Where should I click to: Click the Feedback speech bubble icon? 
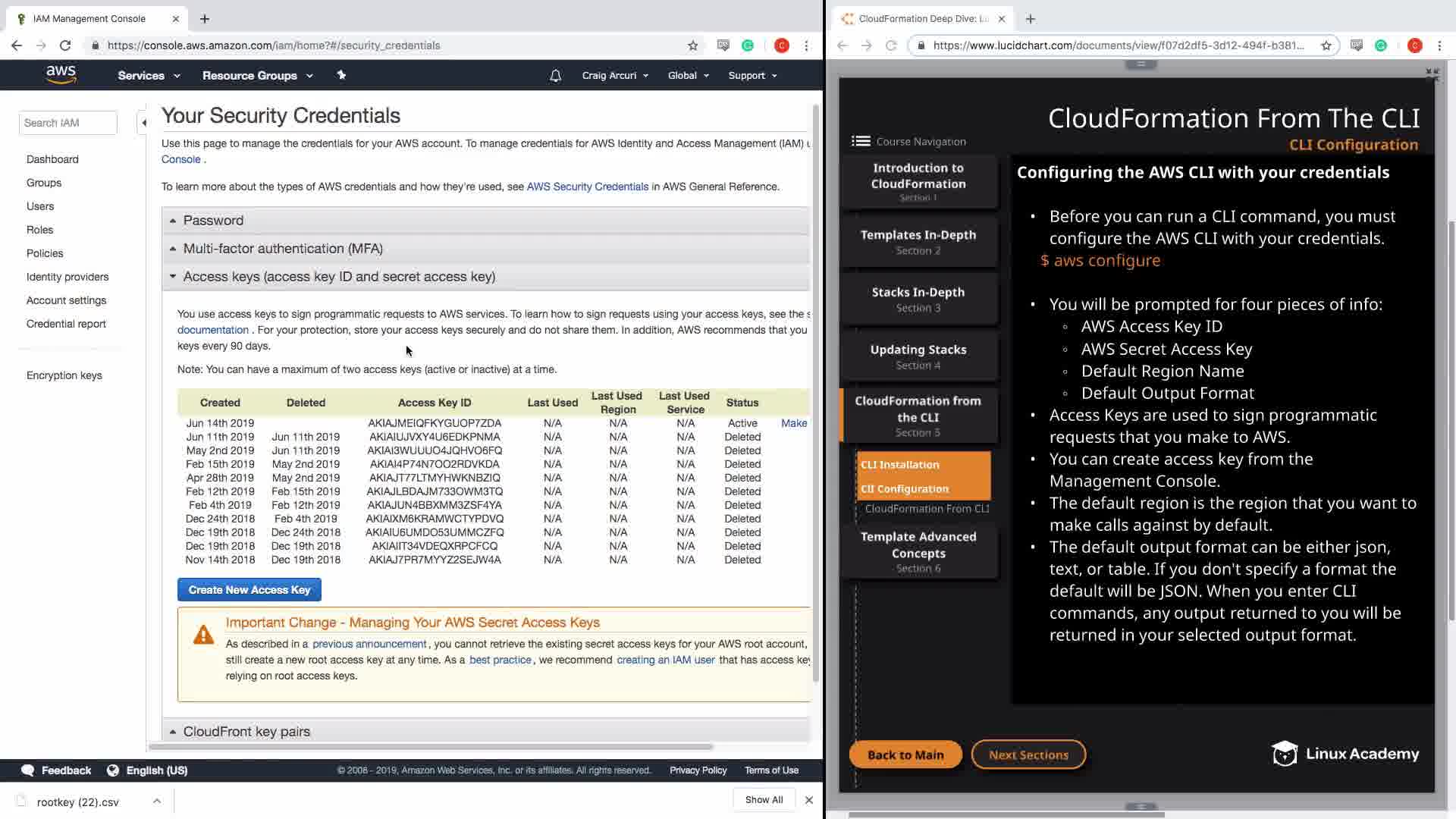[x=28, y=770]
